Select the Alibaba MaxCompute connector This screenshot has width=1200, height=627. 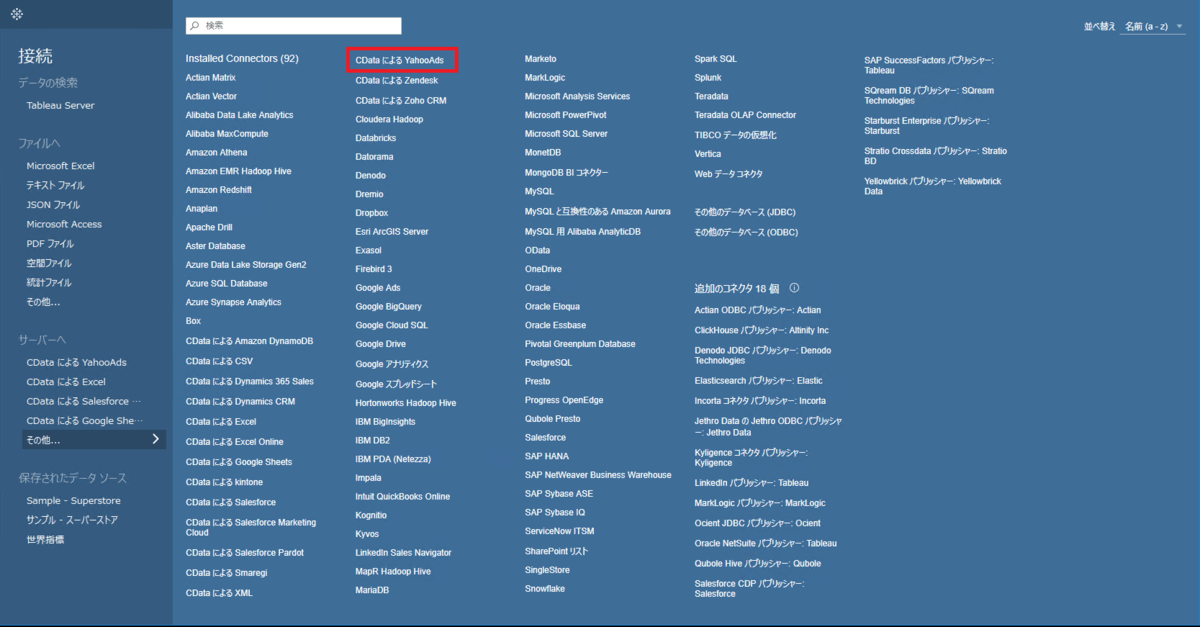click(227, 134)
